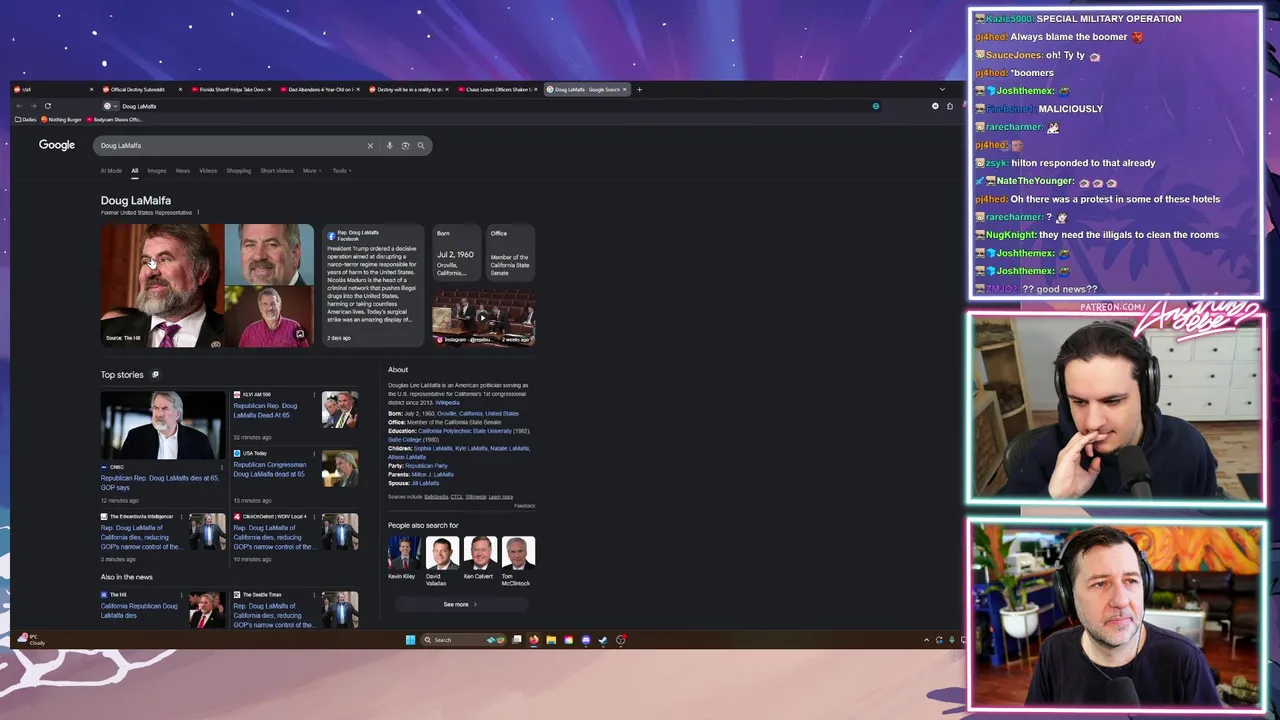Open search by image camera icon
Viewport: 1280px width, 720px height.
click(x=405, y=146)
